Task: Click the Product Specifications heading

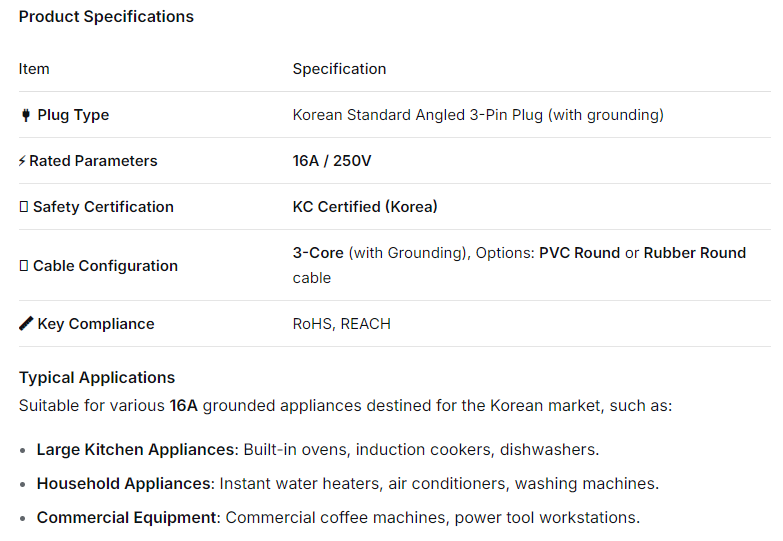Action: coord(106,16)
